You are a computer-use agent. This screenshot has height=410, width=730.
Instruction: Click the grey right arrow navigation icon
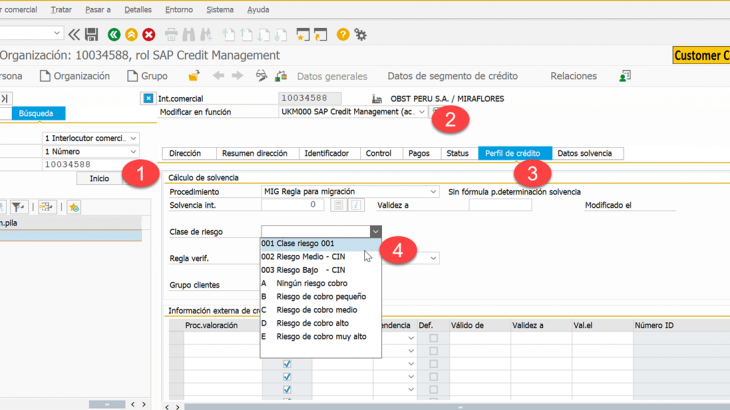(x=237, y=76)
